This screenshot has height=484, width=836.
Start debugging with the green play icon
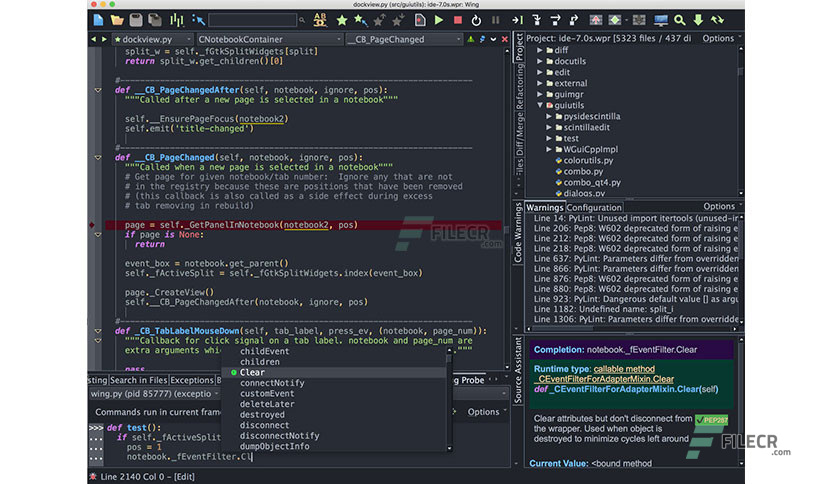click(x=439, y=20)
